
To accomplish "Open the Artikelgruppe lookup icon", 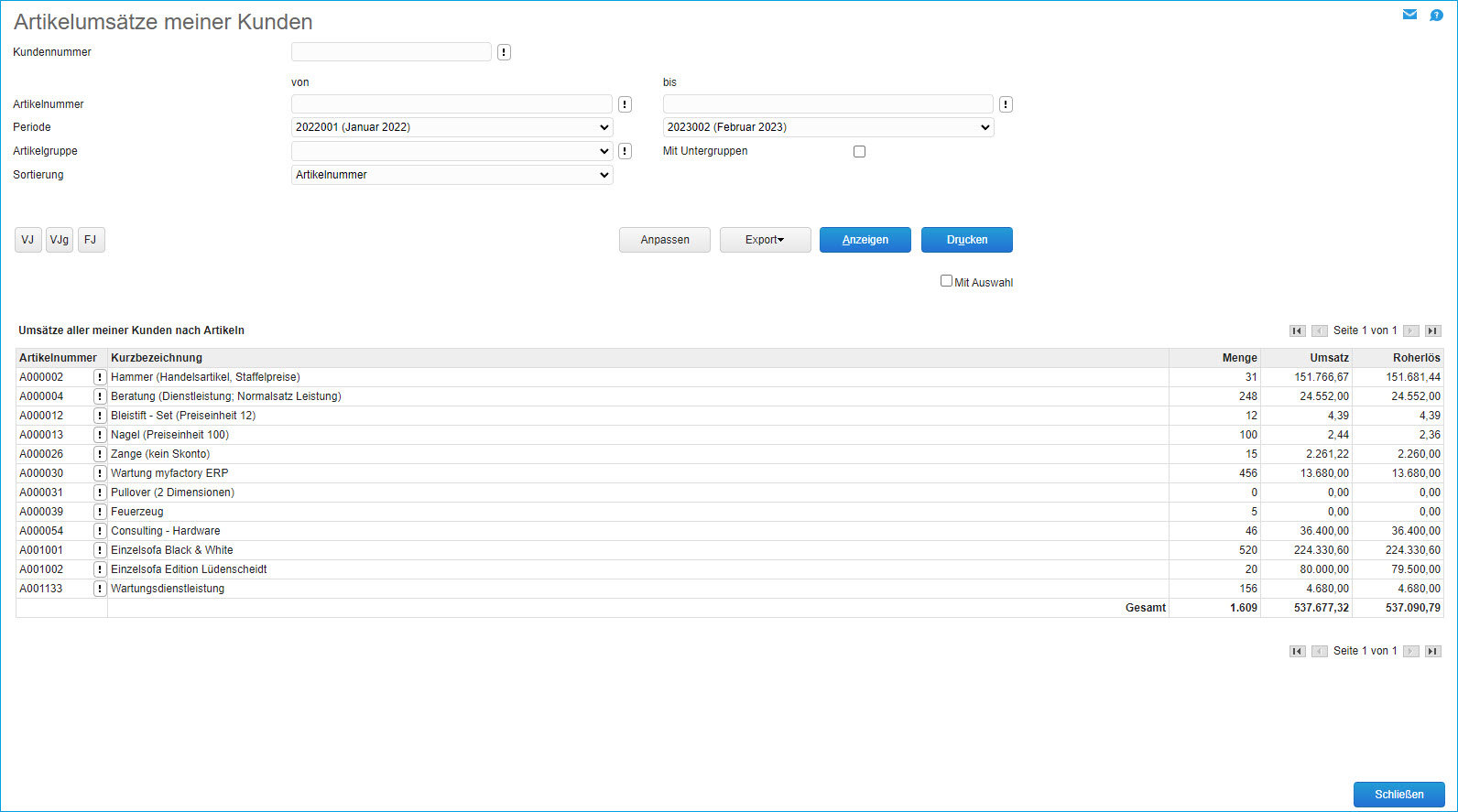I will [625, 151].
